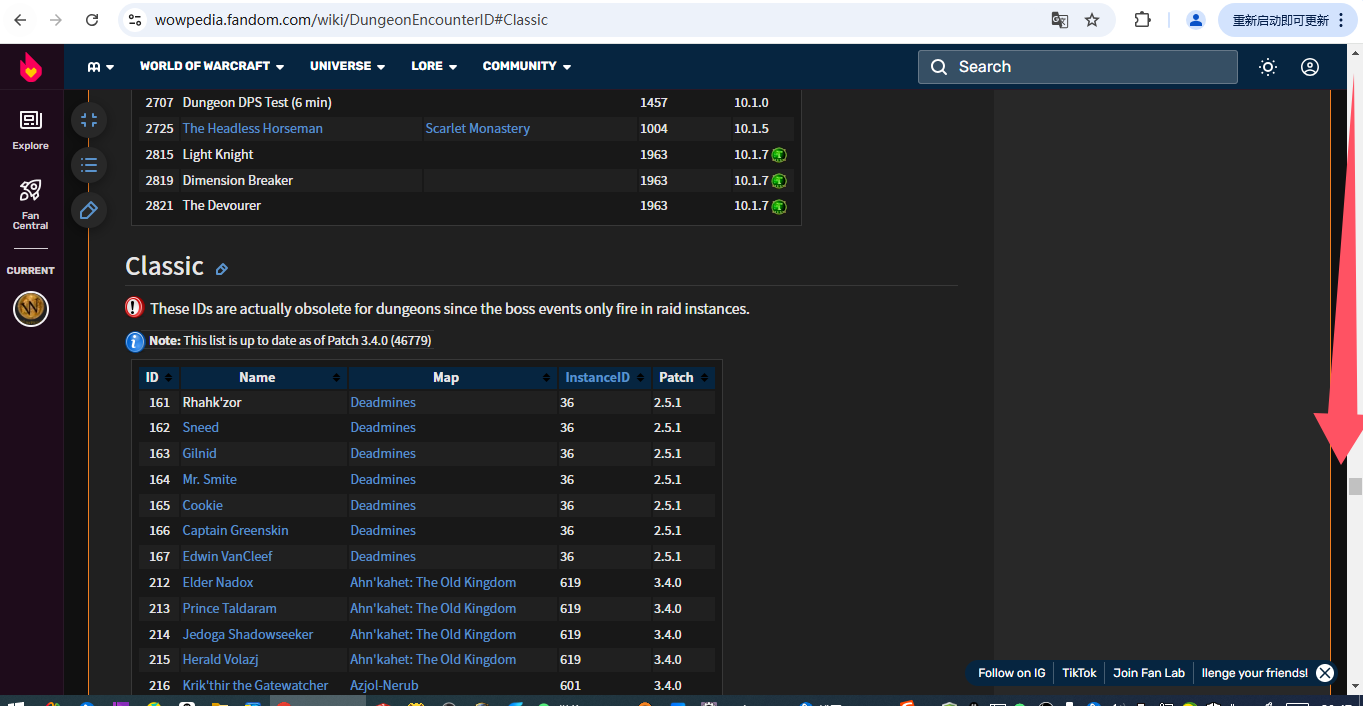Open the Edwin VanCleef link
The height and width of the screenshot is (706, 1363).
coord(227,557)
